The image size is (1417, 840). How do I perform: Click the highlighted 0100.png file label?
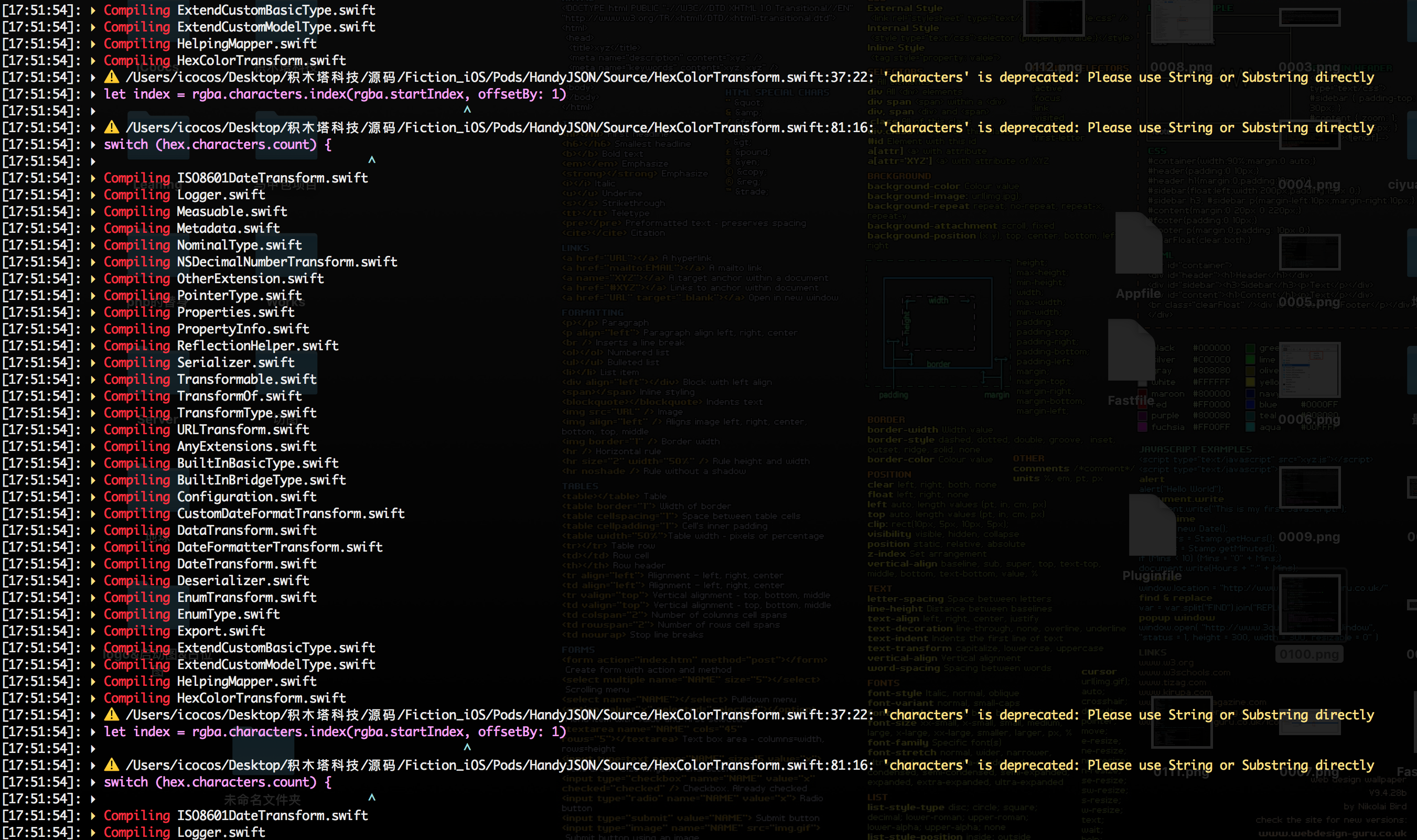[1309, 654]
